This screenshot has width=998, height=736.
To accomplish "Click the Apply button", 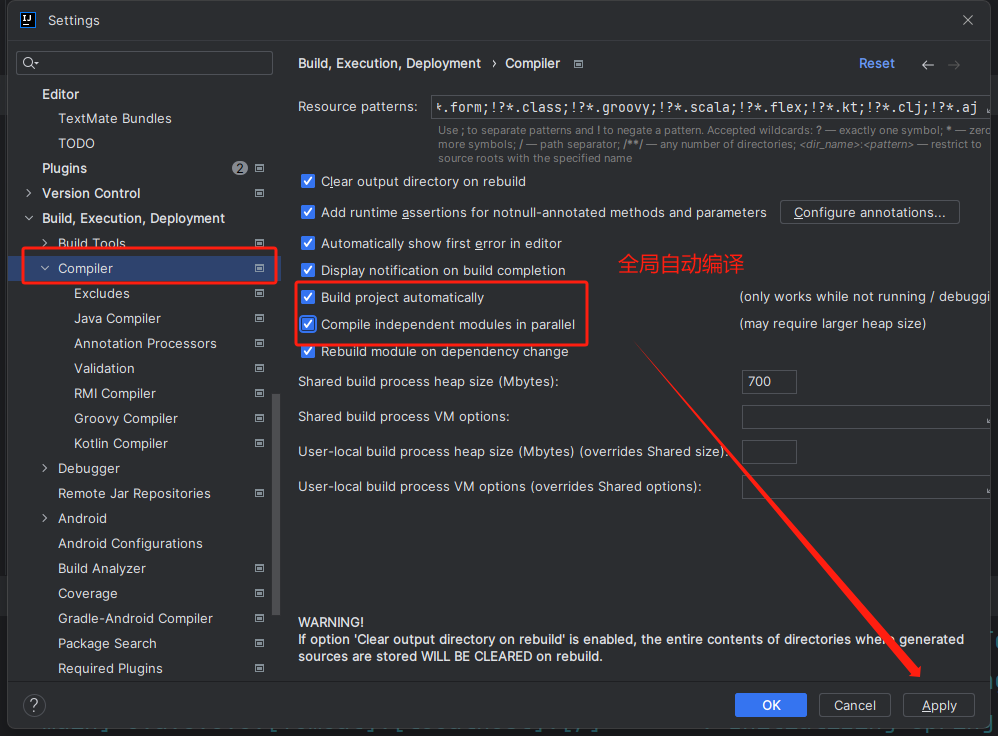I will [939, 705].
